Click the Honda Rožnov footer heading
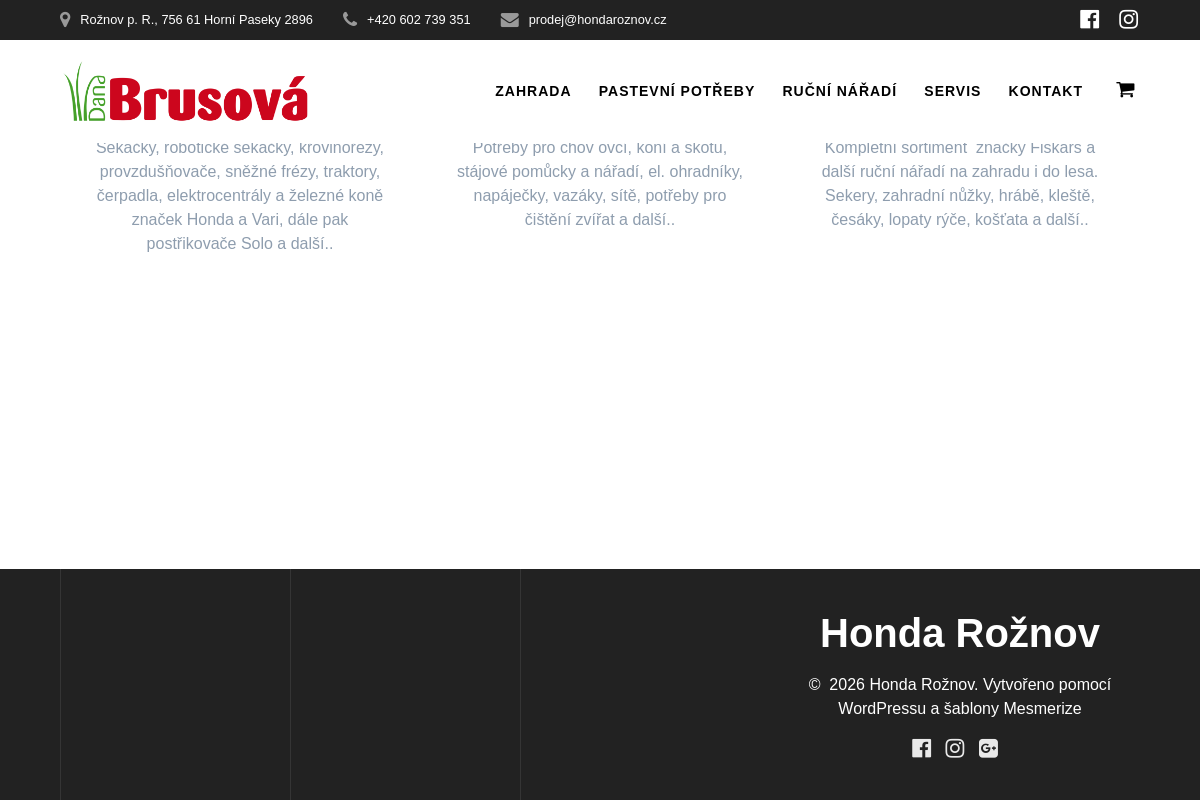1200x800 pixels. (x=959, y=633)
